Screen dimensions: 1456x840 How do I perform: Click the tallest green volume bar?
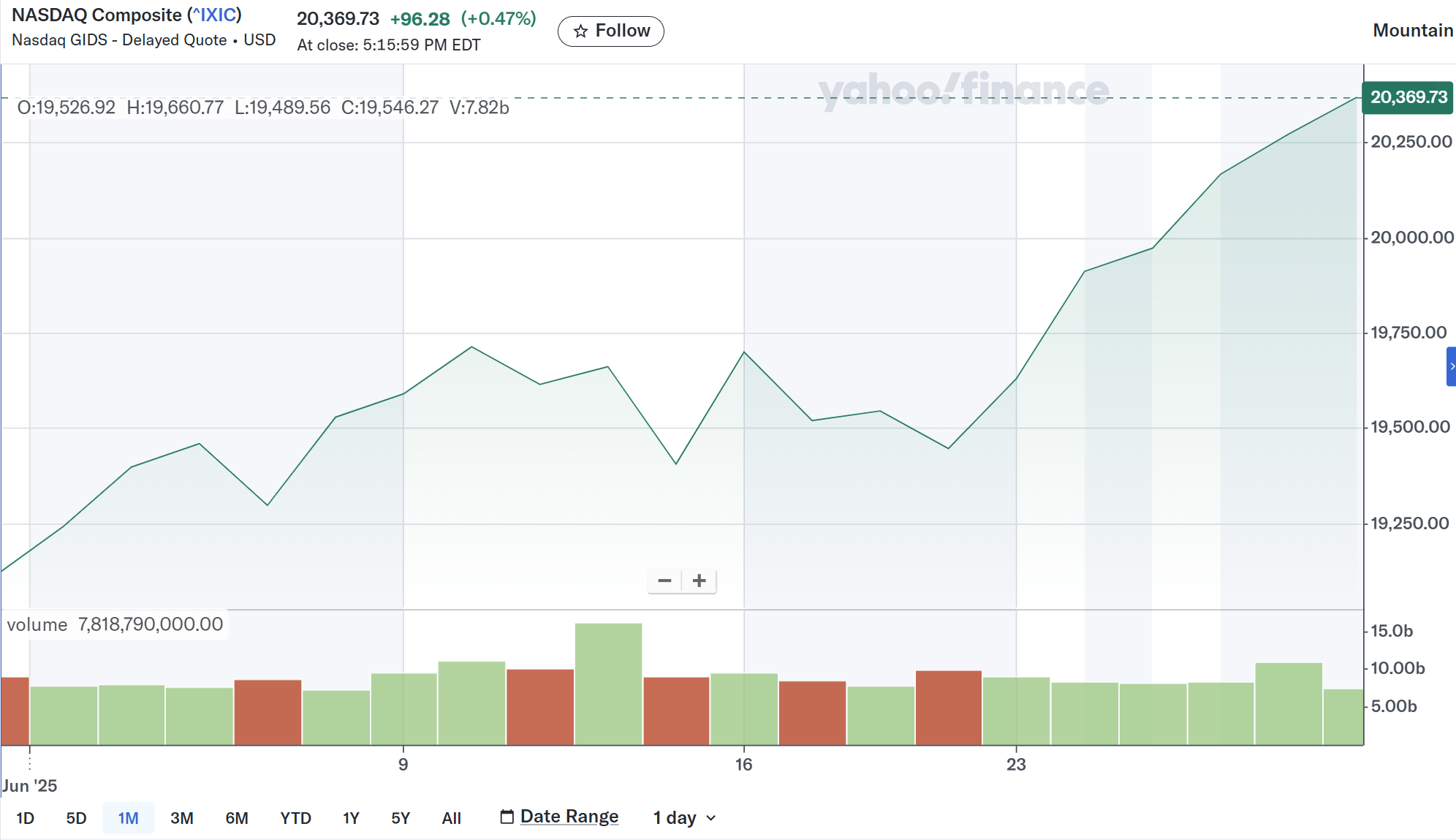pyautogui.click(x=608, y=684)
